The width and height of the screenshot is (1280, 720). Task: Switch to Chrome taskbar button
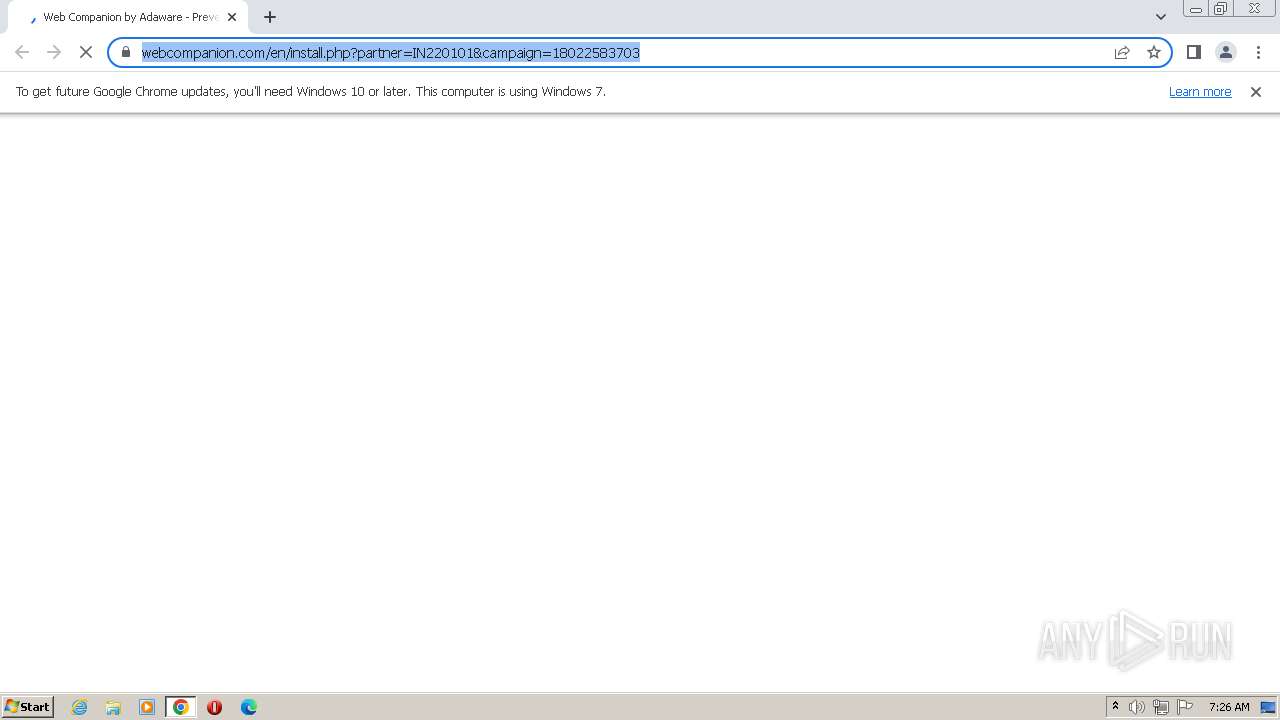[181, 707]
